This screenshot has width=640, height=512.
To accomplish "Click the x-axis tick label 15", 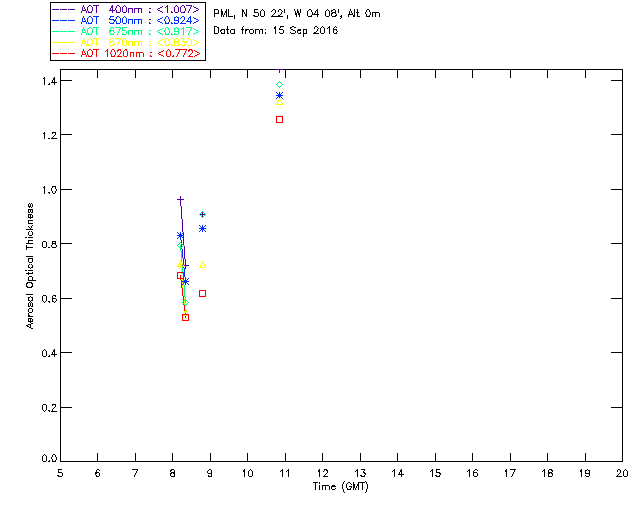I will pyautogui.click(x=435, y=473).
